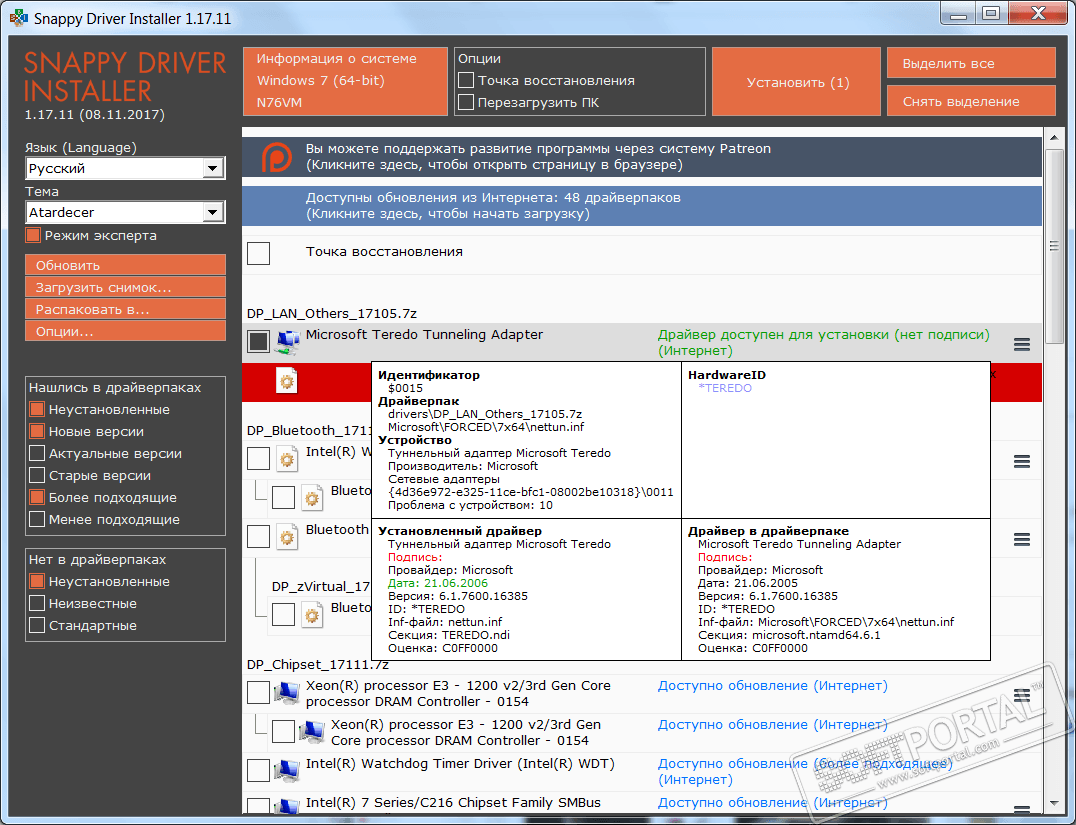Click the Распаковать в... button
The height and width of the screenshot is (825, 1076).
(x=126, y=309)
